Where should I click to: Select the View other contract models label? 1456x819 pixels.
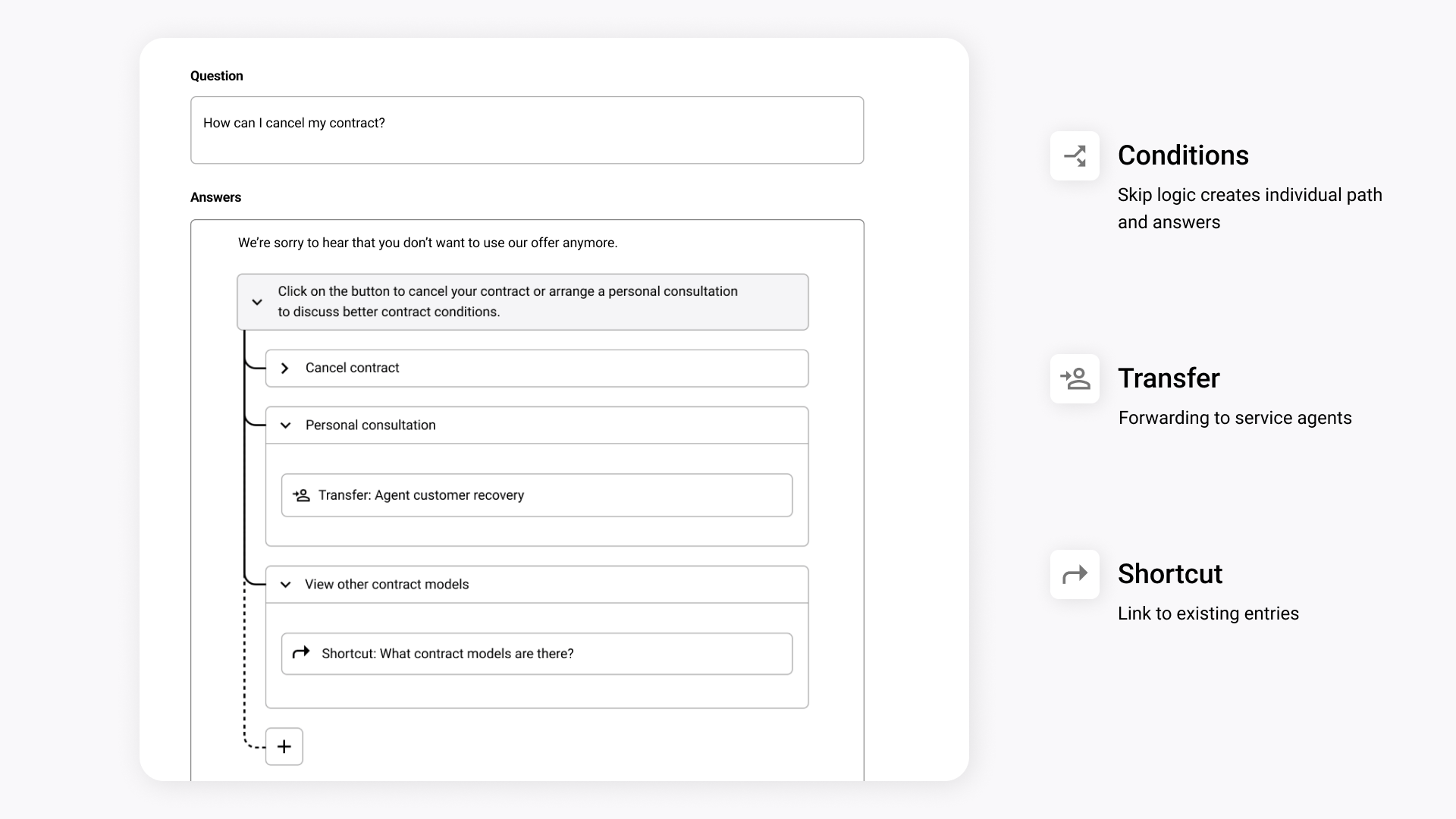point(387,585)
